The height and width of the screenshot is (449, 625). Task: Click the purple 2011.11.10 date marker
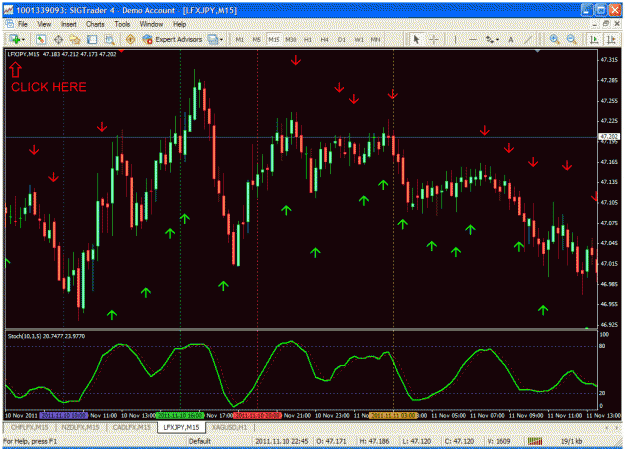point(63,416)
